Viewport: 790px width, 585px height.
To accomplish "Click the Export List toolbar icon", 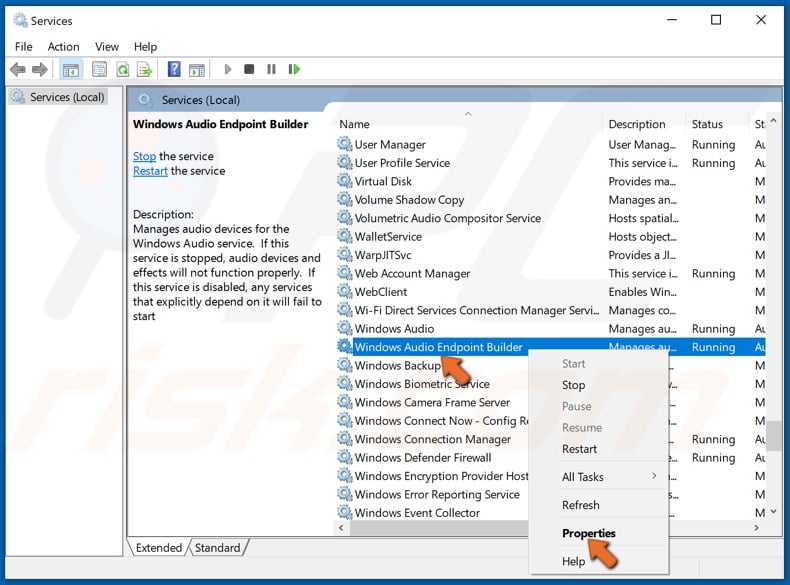I will (145, 69).
